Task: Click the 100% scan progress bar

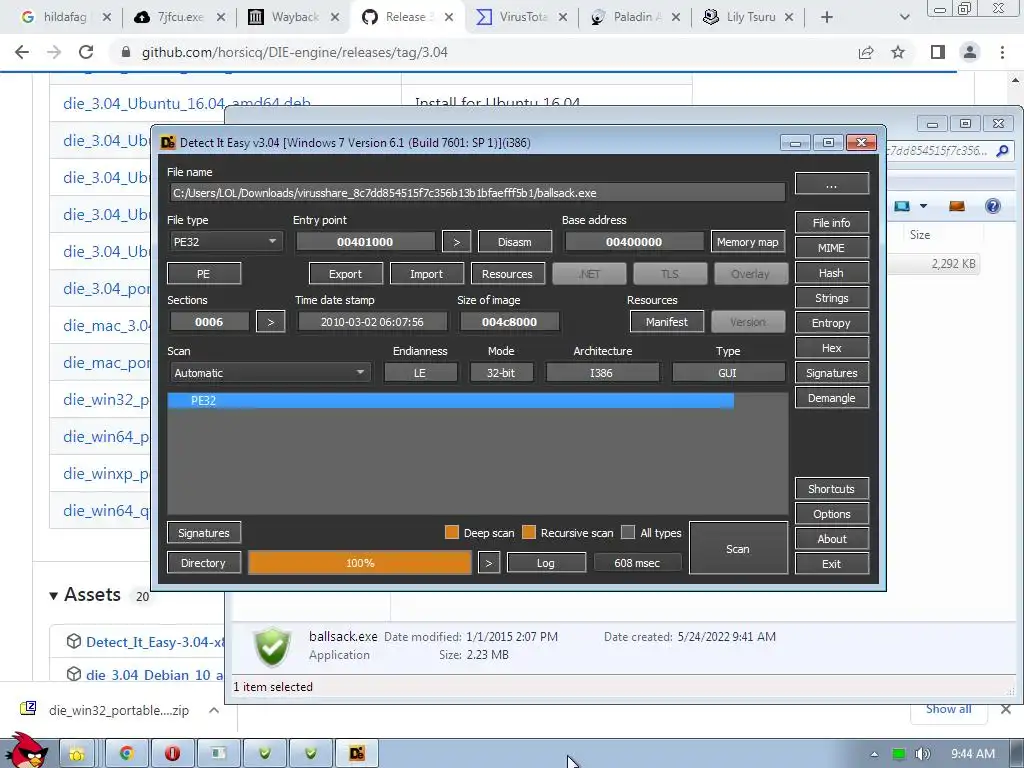Action: (x=360, y=563)
